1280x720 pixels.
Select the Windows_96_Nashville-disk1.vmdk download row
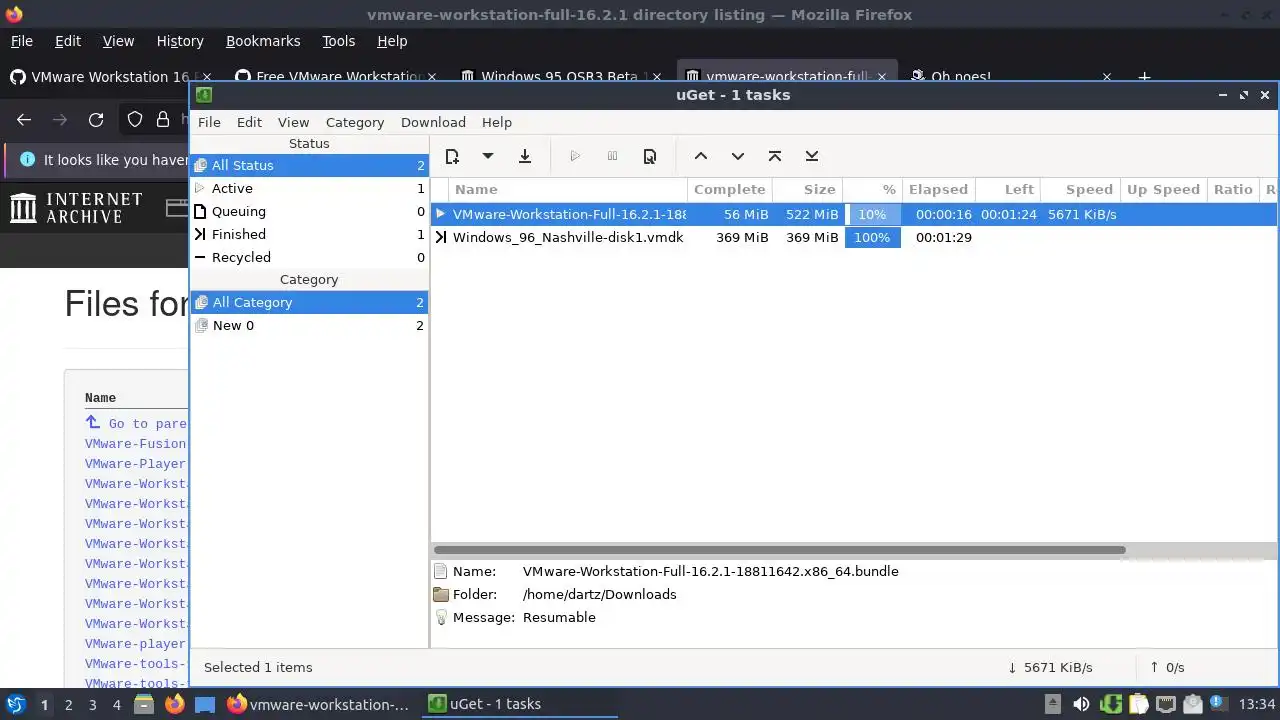coord(855,237)
